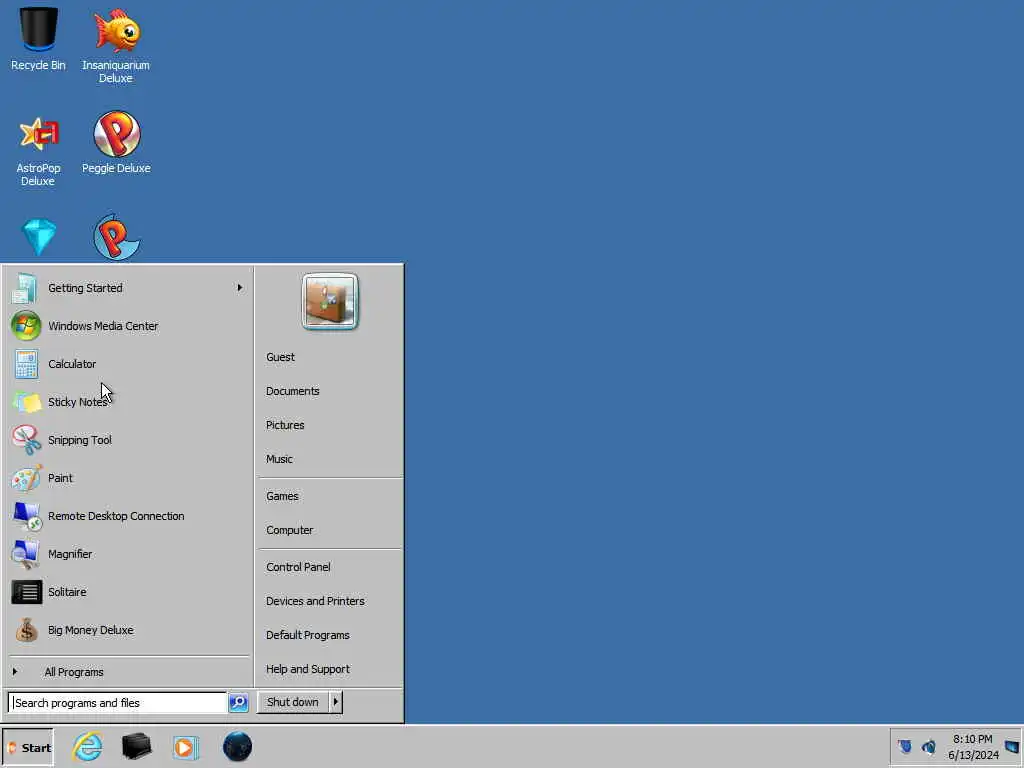
Task: Click the Snipping Tool scissors icon
Action: coord(26,440)
